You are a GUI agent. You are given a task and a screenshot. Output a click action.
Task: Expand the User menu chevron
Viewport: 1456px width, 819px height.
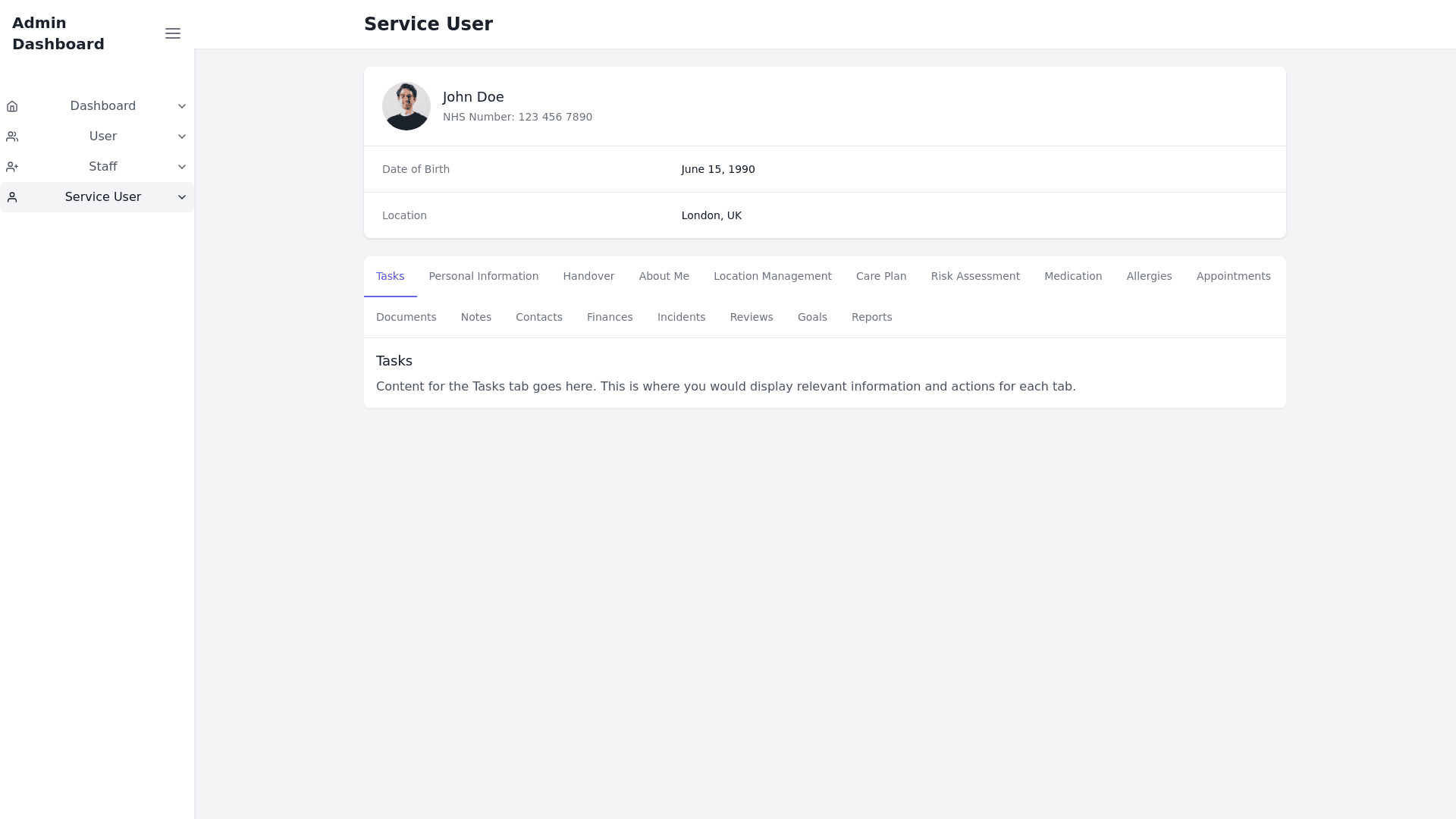tap(182, 136)
